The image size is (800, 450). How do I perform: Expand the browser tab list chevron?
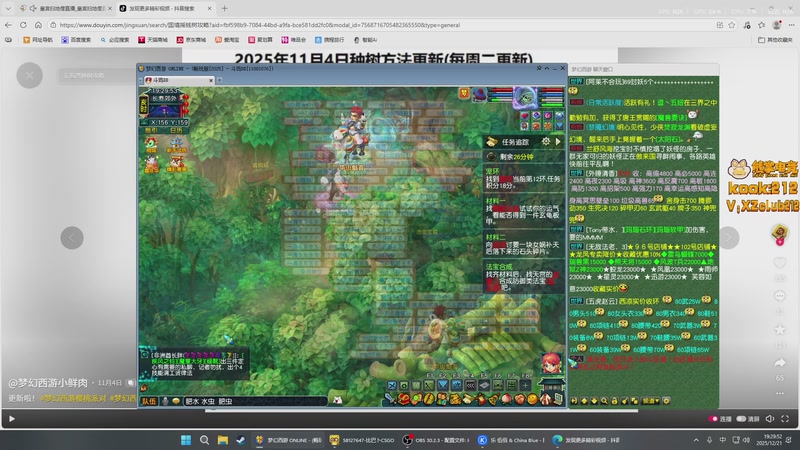8,8
